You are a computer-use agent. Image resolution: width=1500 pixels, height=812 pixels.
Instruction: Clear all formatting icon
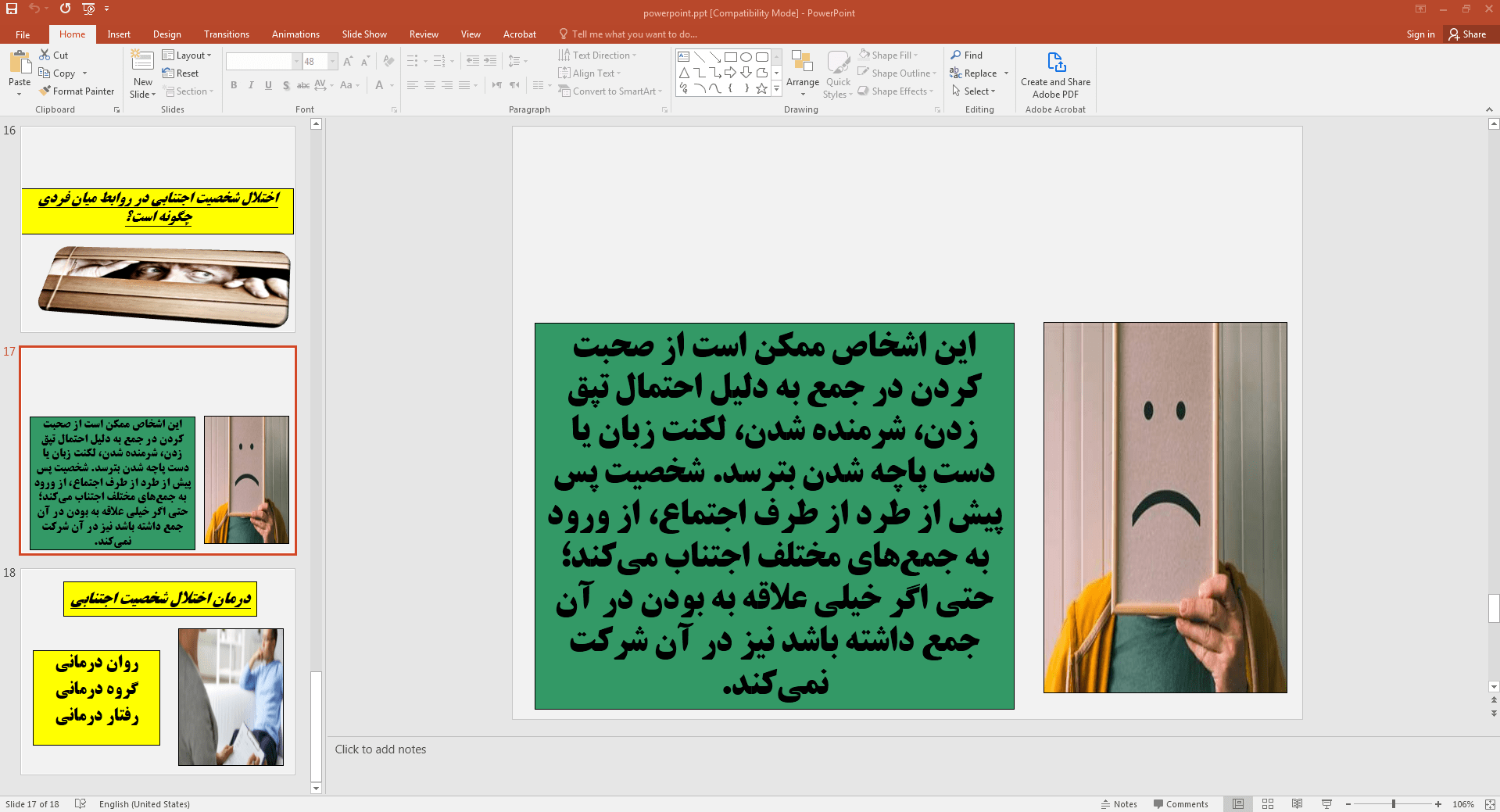[388, 61]
